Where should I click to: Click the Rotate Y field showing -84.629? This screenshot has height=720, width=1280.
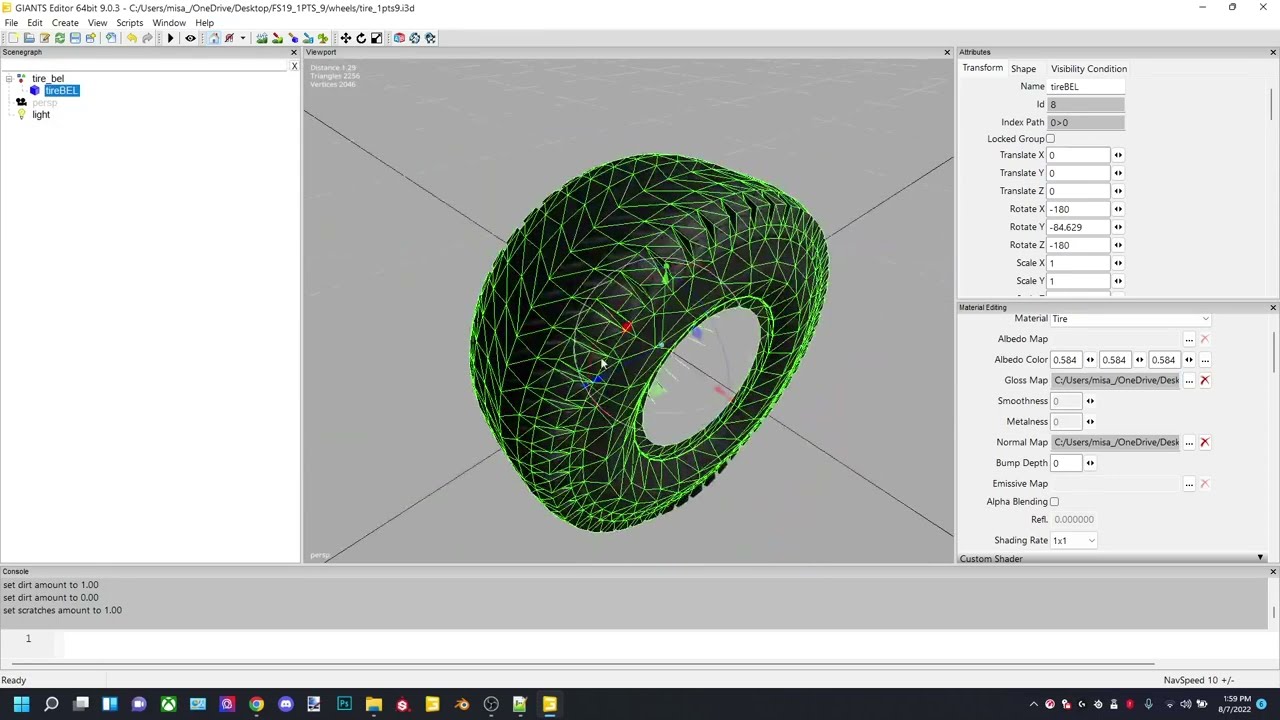pos(1078,227)
